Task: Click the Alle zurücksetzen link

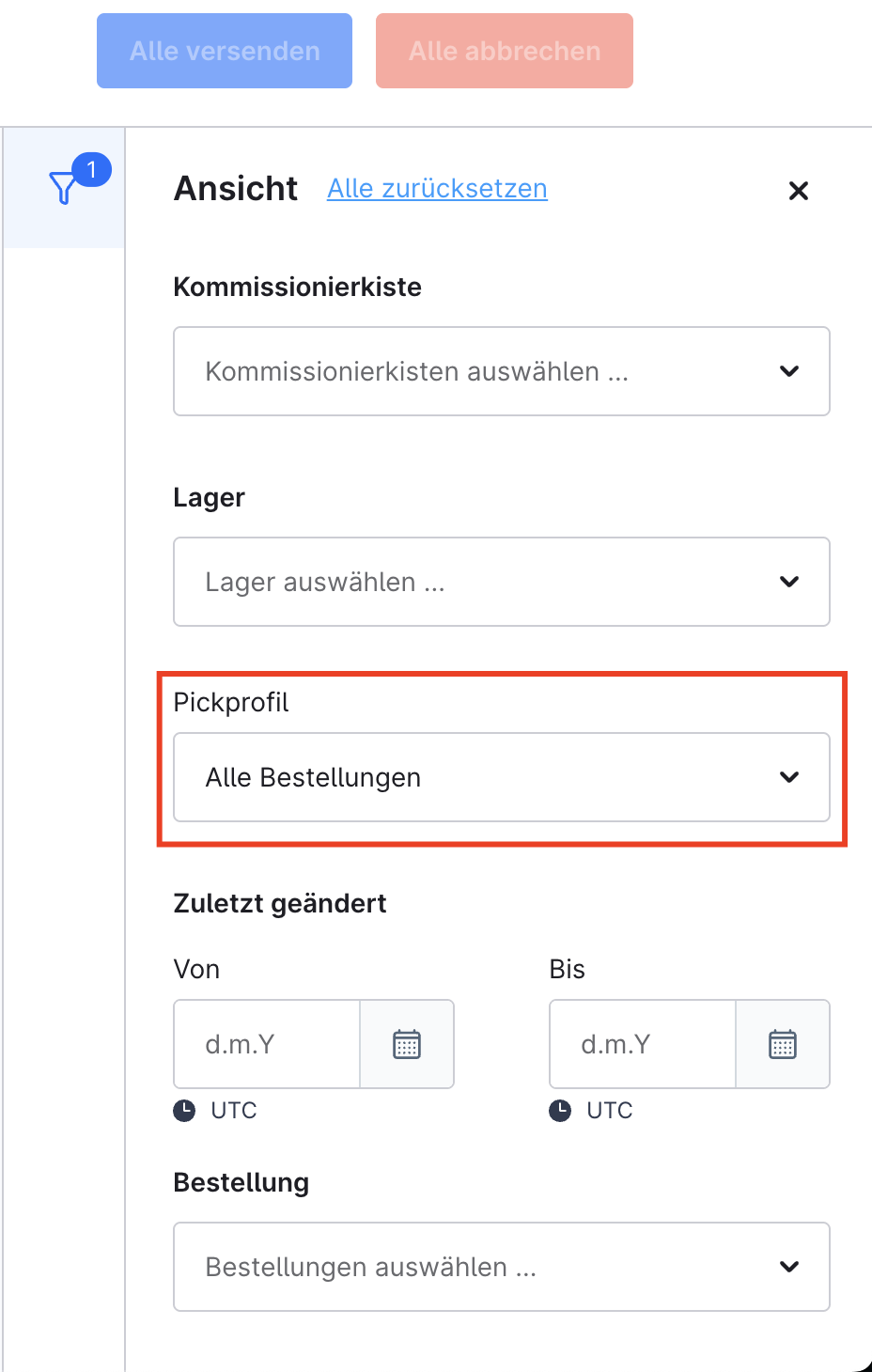Action: point(437,189)
